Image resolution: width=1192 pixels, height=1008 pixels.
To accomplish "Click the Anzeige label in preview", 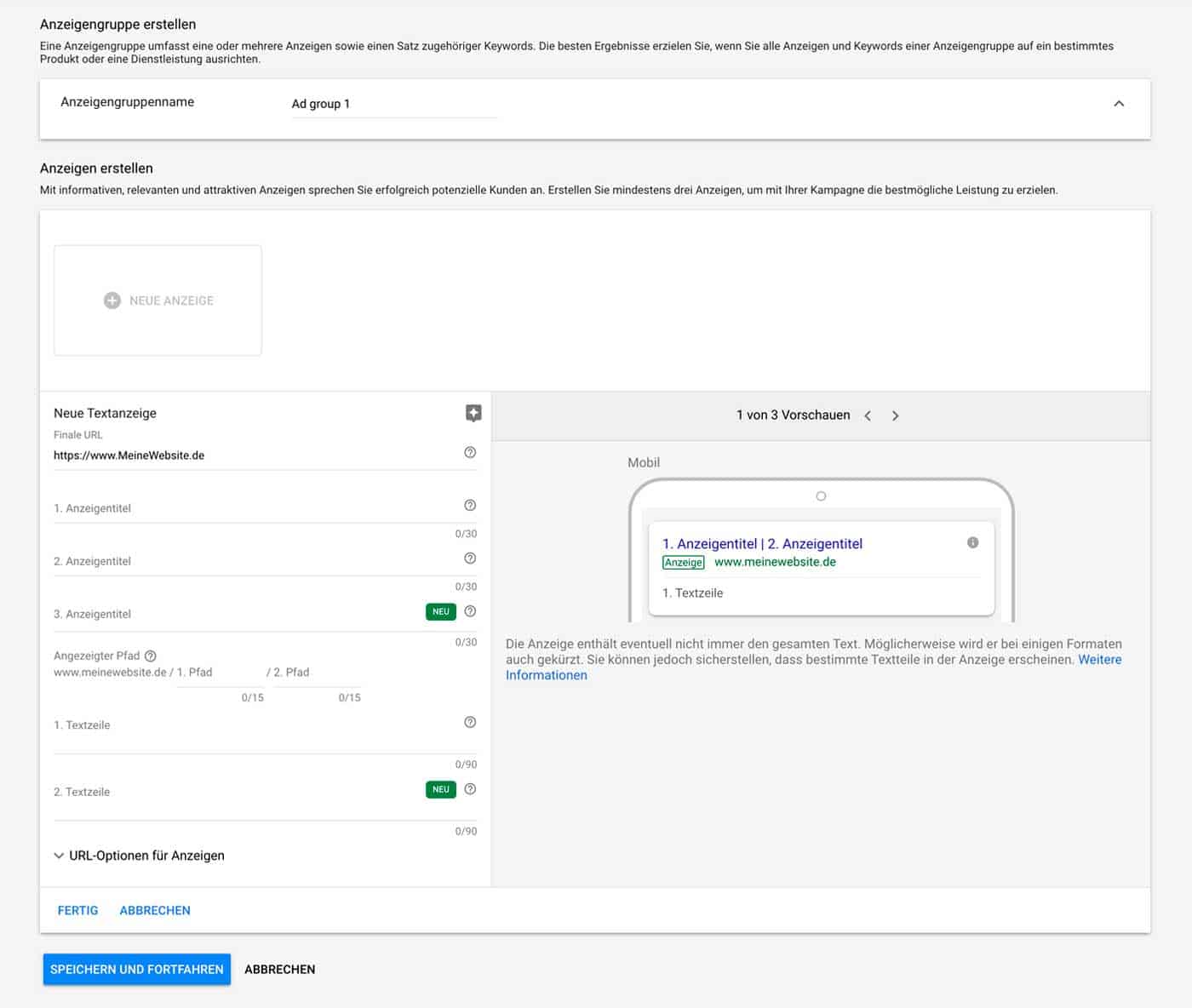I will pos(684,562).
